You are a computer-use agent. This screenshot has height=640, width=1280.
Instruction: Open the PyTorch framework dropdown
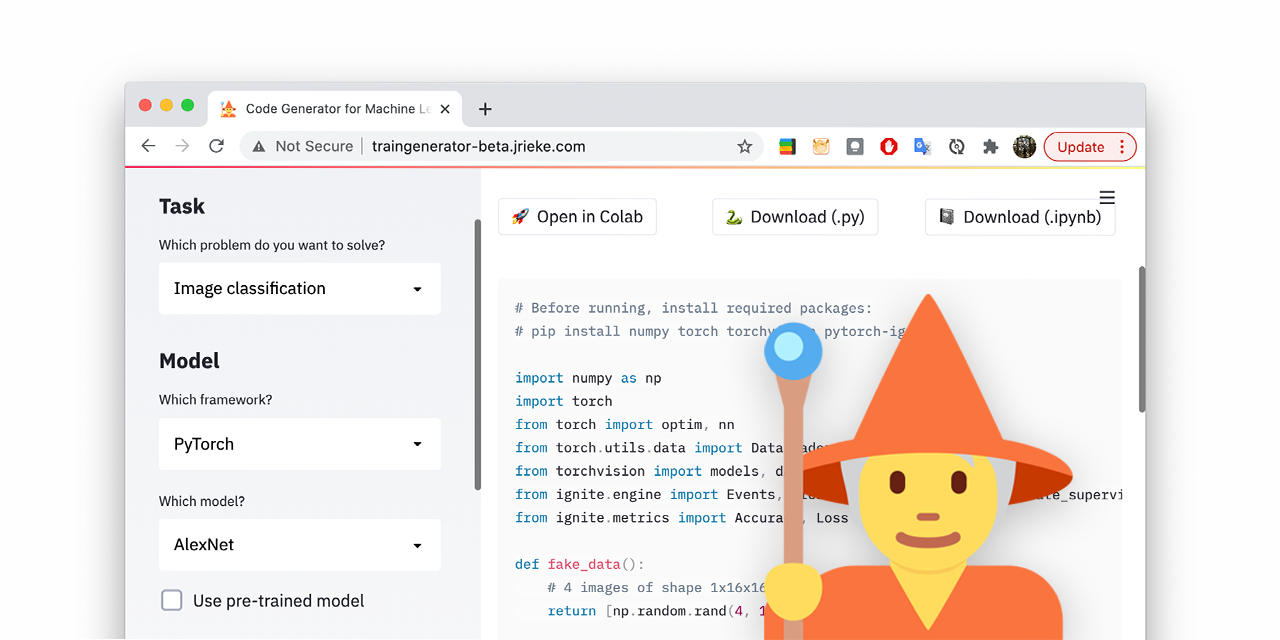[x=299, y=444]
